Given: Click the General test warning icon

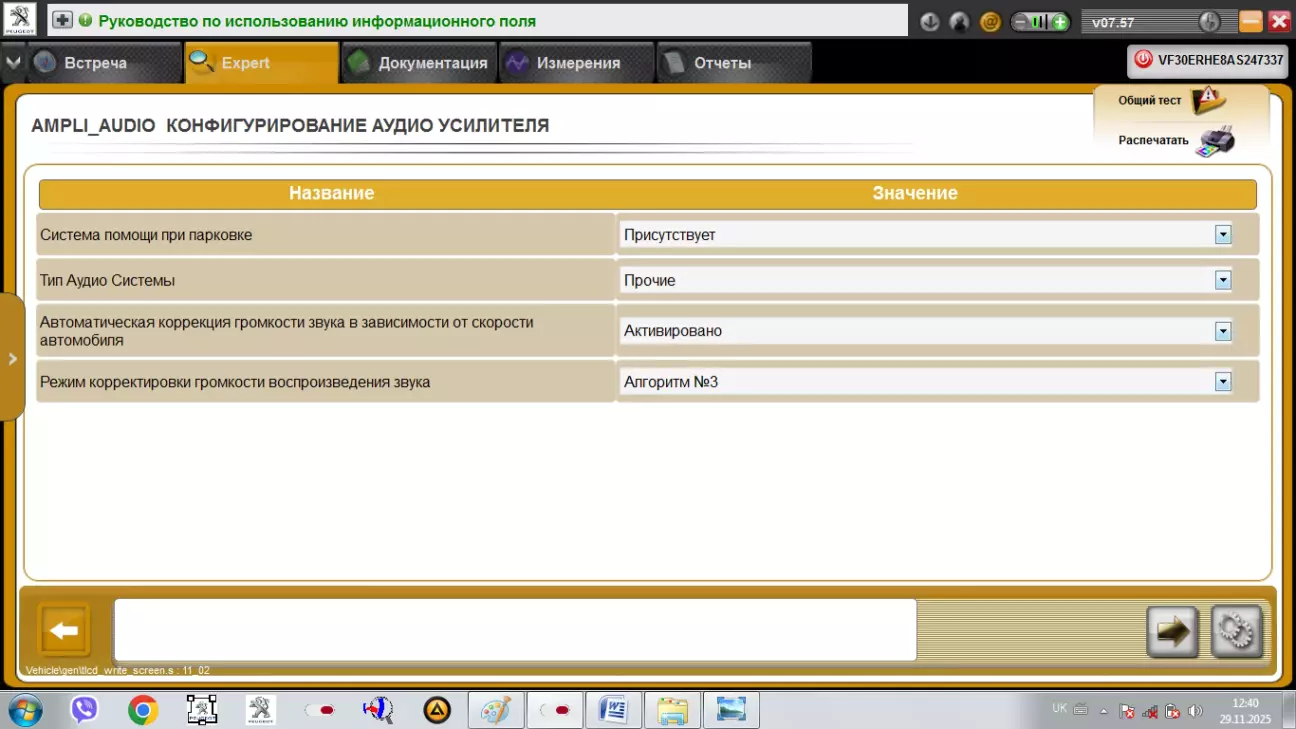Looking at the screenshot, I should point(1208,100).
